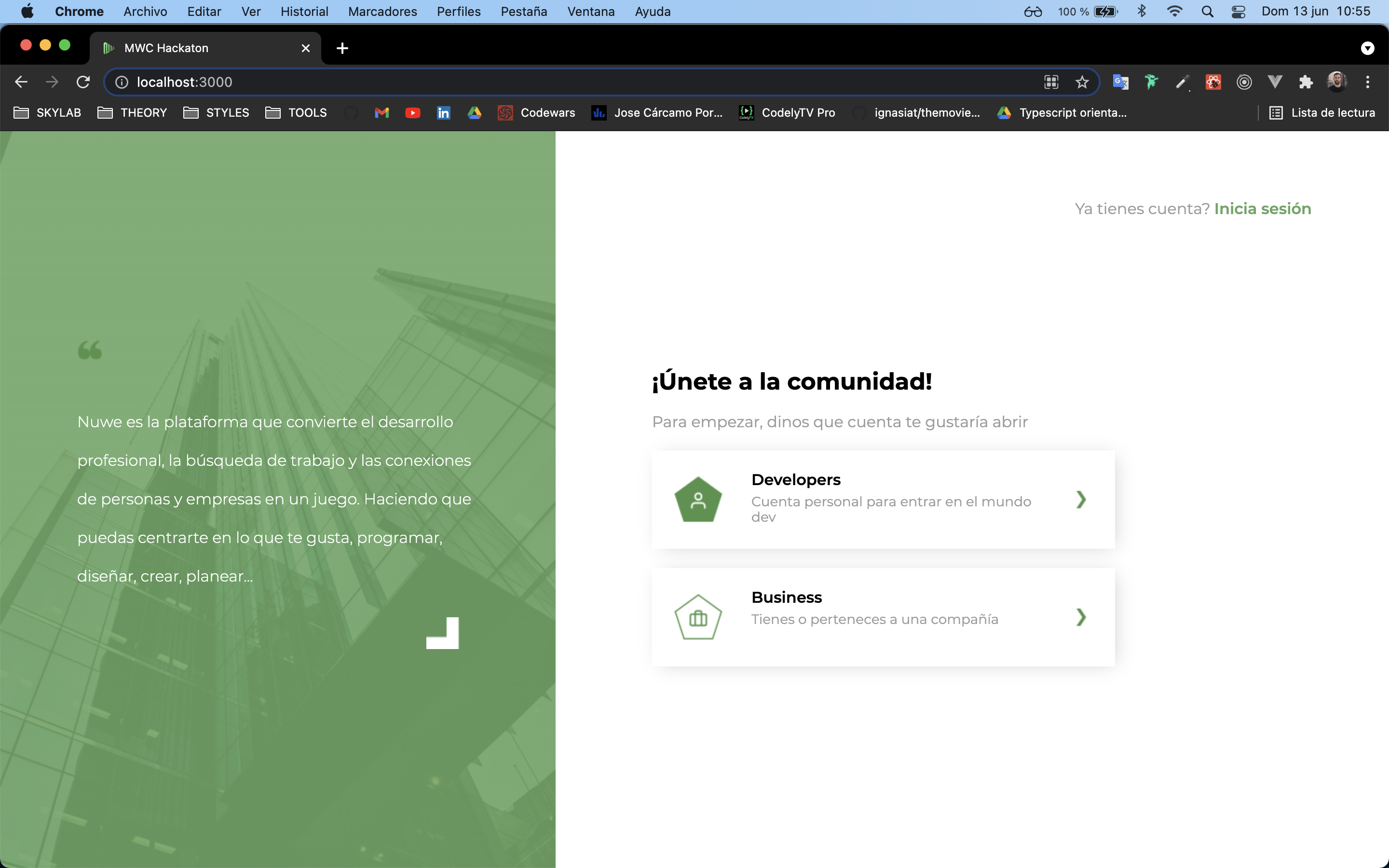
Task: Expand the Business card chevron arrow
Action: click(x=1081, y=617)
